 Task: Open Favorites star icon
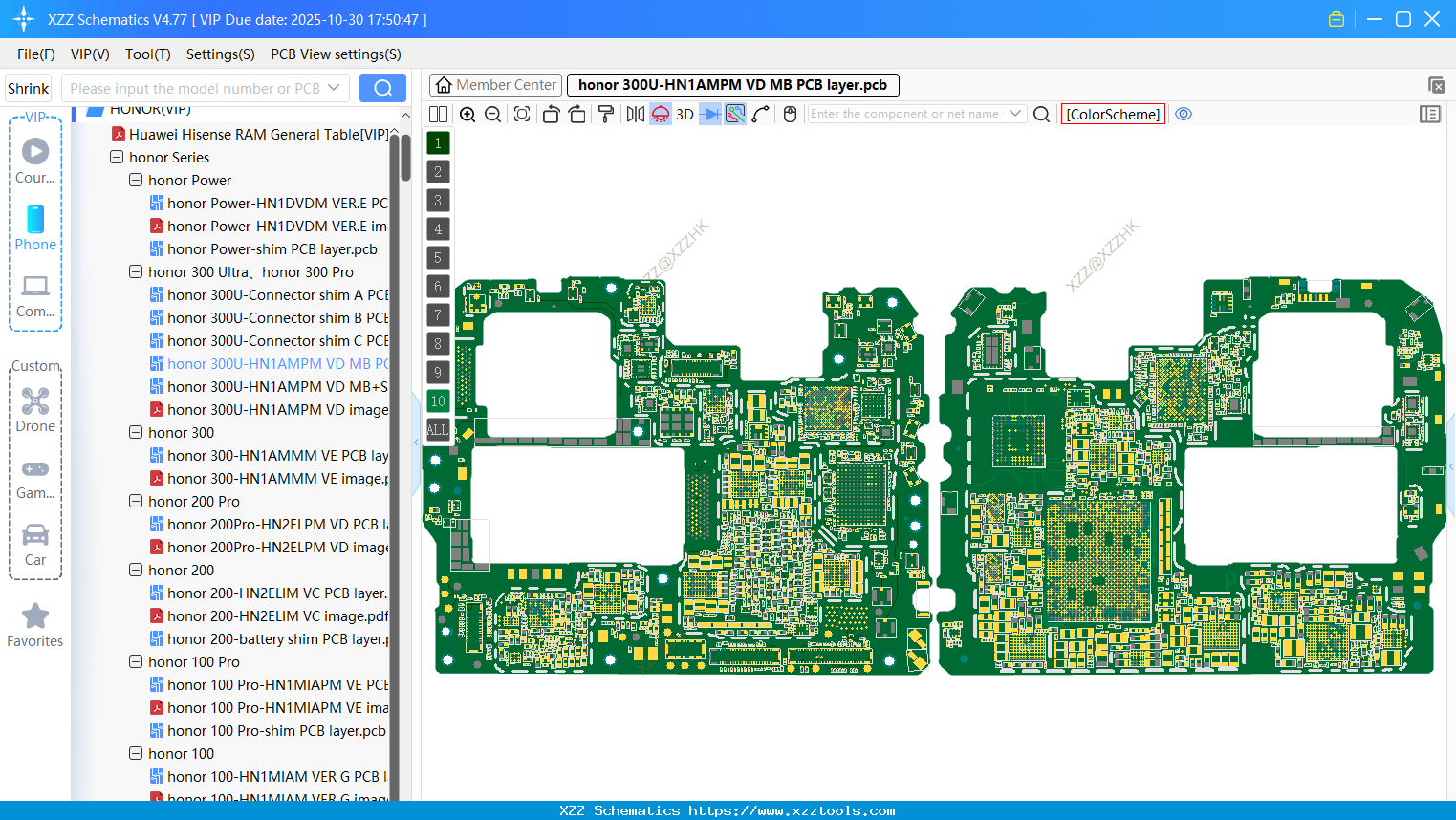[x=35, y=625]
